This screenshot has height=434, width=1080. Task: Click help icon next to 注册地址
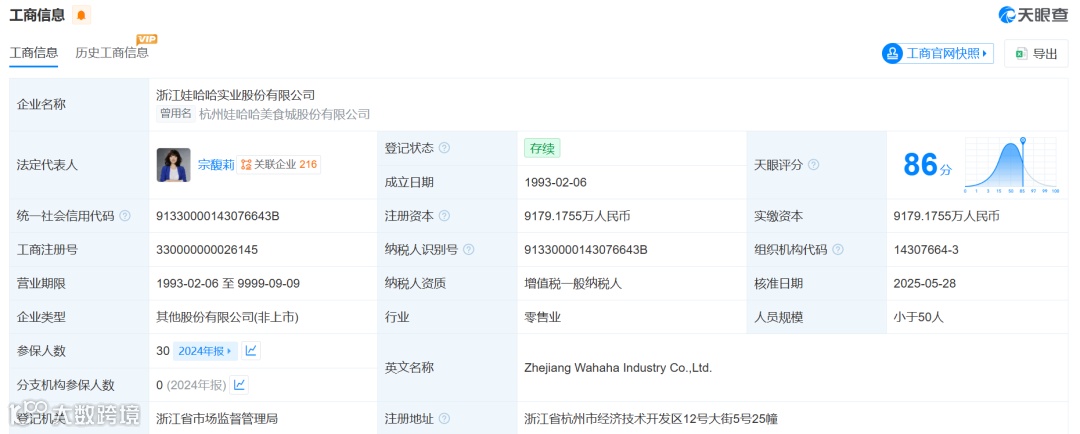[x=444, y=418]
